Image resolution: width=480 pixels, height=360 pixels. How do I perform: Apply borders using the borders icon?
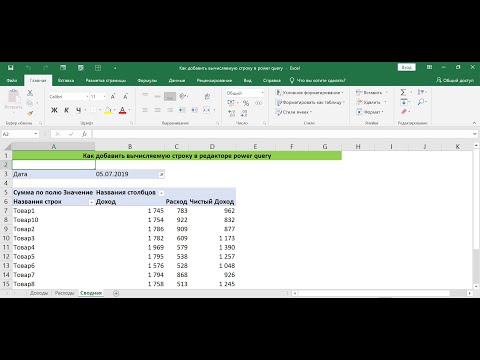click(x=94, y=110)
